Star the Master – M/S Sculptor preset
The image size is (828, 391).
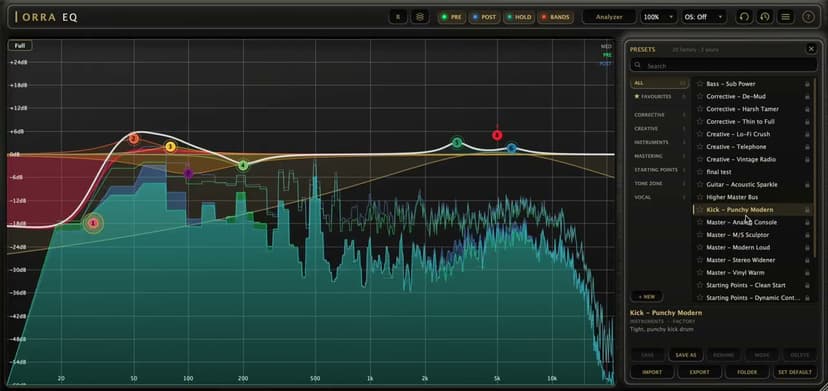[700, 235]
